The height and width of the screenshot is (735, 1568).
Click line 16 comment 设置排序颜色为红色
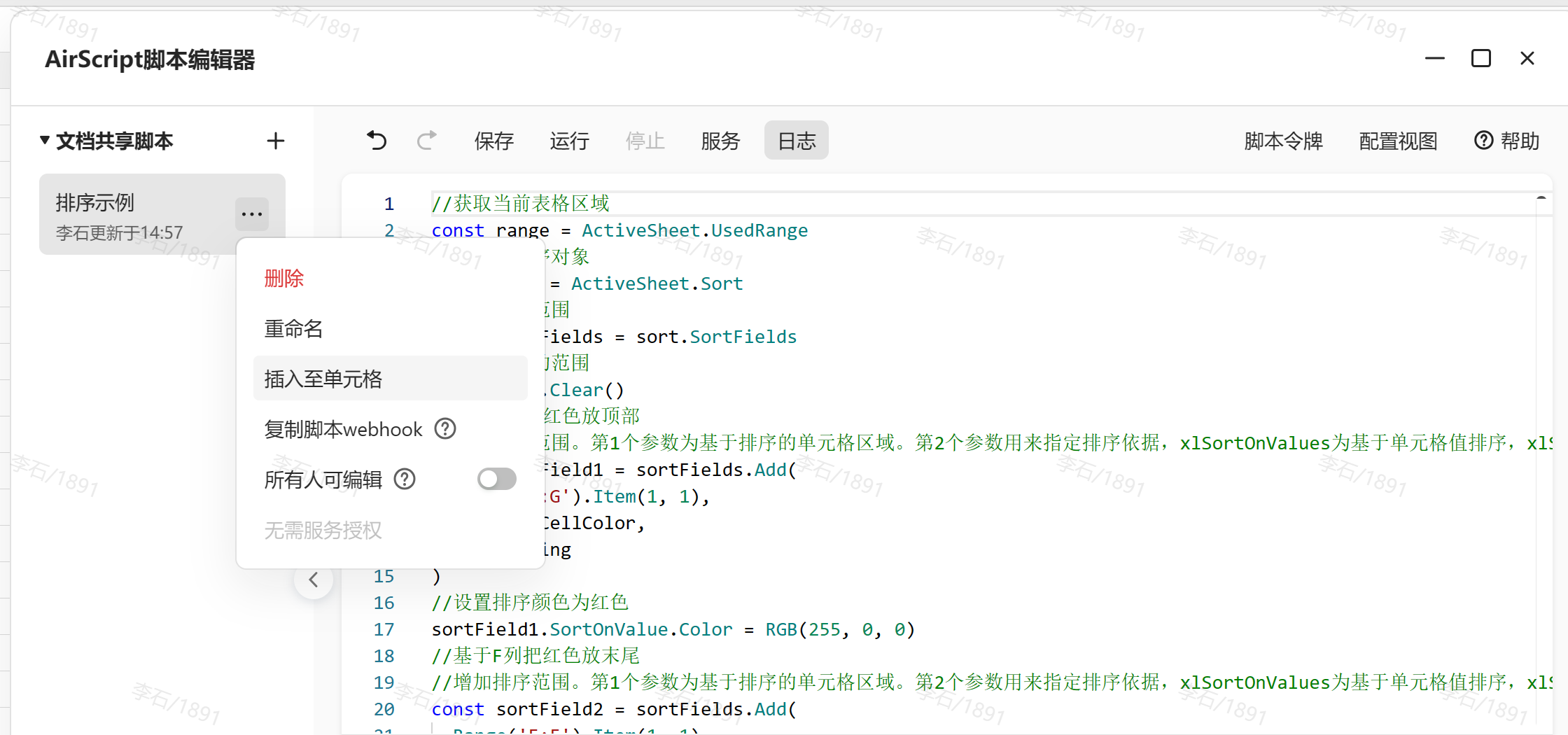coord(530,603)
